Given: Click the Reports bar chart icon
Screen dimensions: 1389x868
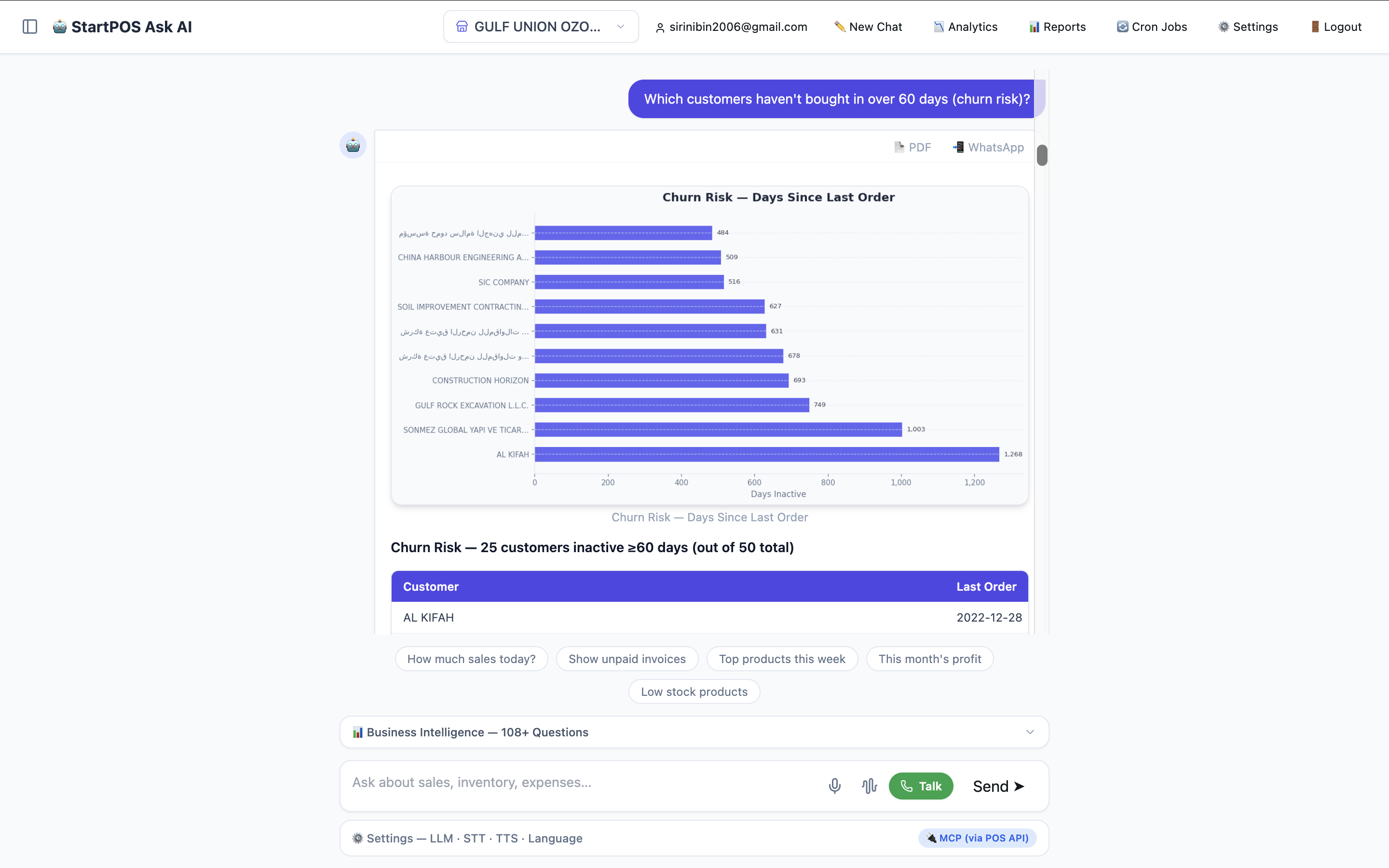Looking at the screenshot, I should (1035, 27).
